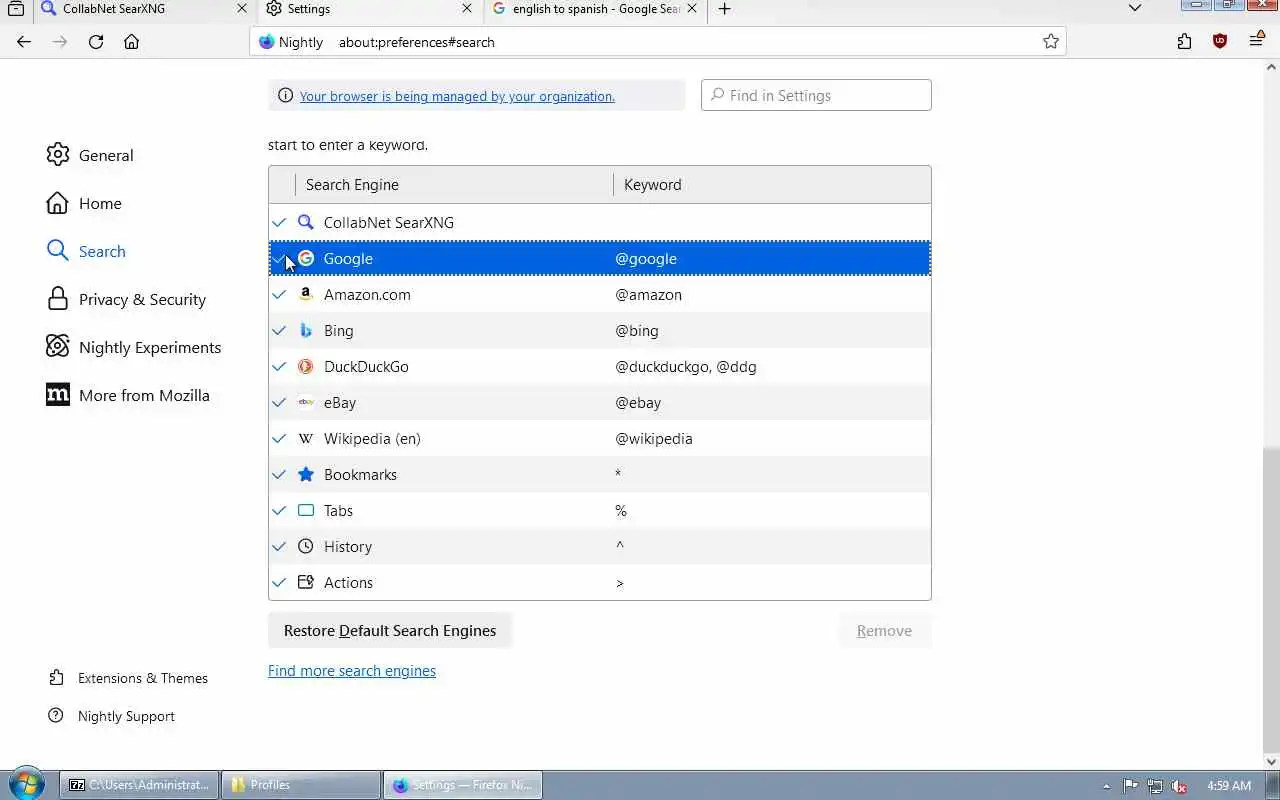Click the Keyword column header
The height and width of the screenshot is (800, 1280).
click(x=772, y=185)
